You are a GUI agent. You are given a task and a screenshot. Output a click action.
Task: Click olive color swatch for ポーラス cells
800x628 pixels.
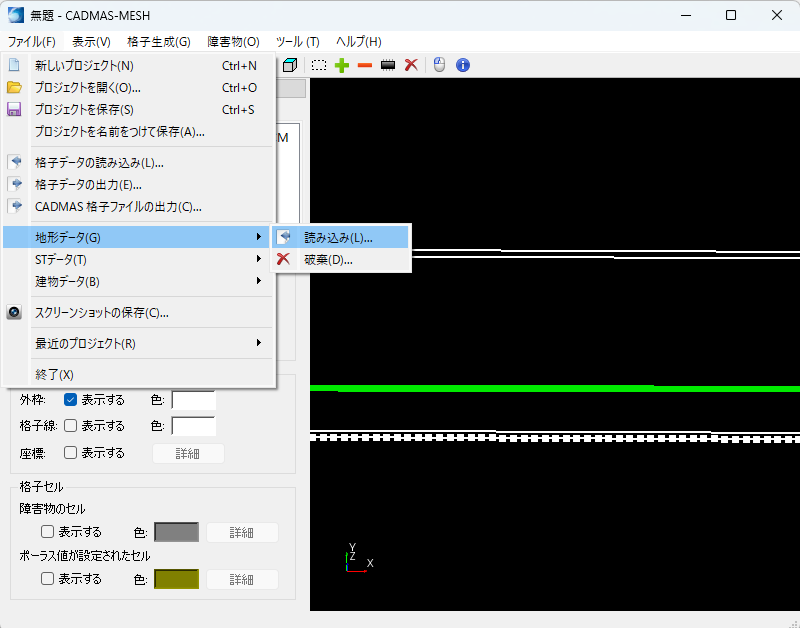pos(176,579)
